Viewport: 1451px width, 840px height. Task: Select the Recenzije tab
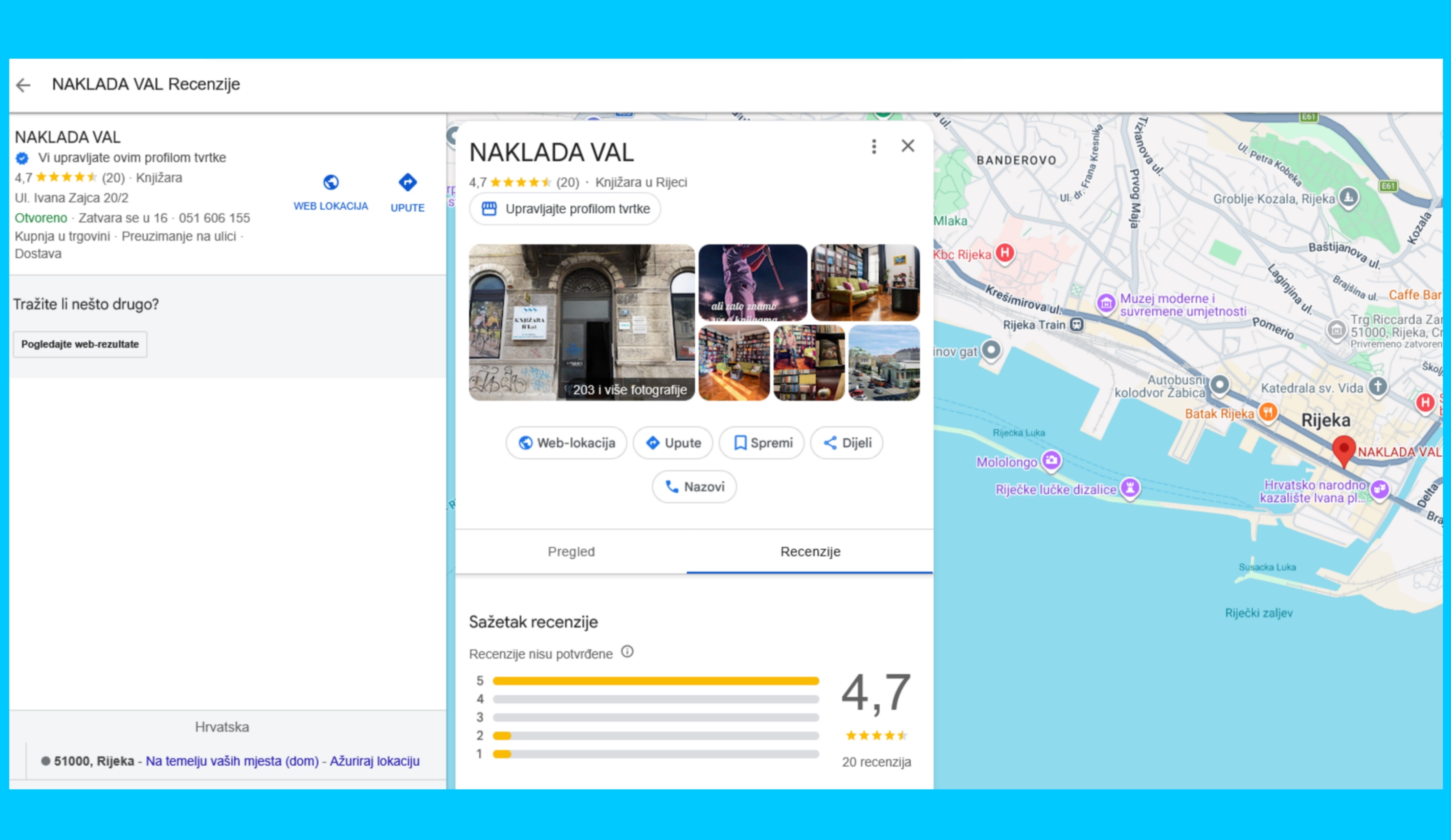(810, 551)
